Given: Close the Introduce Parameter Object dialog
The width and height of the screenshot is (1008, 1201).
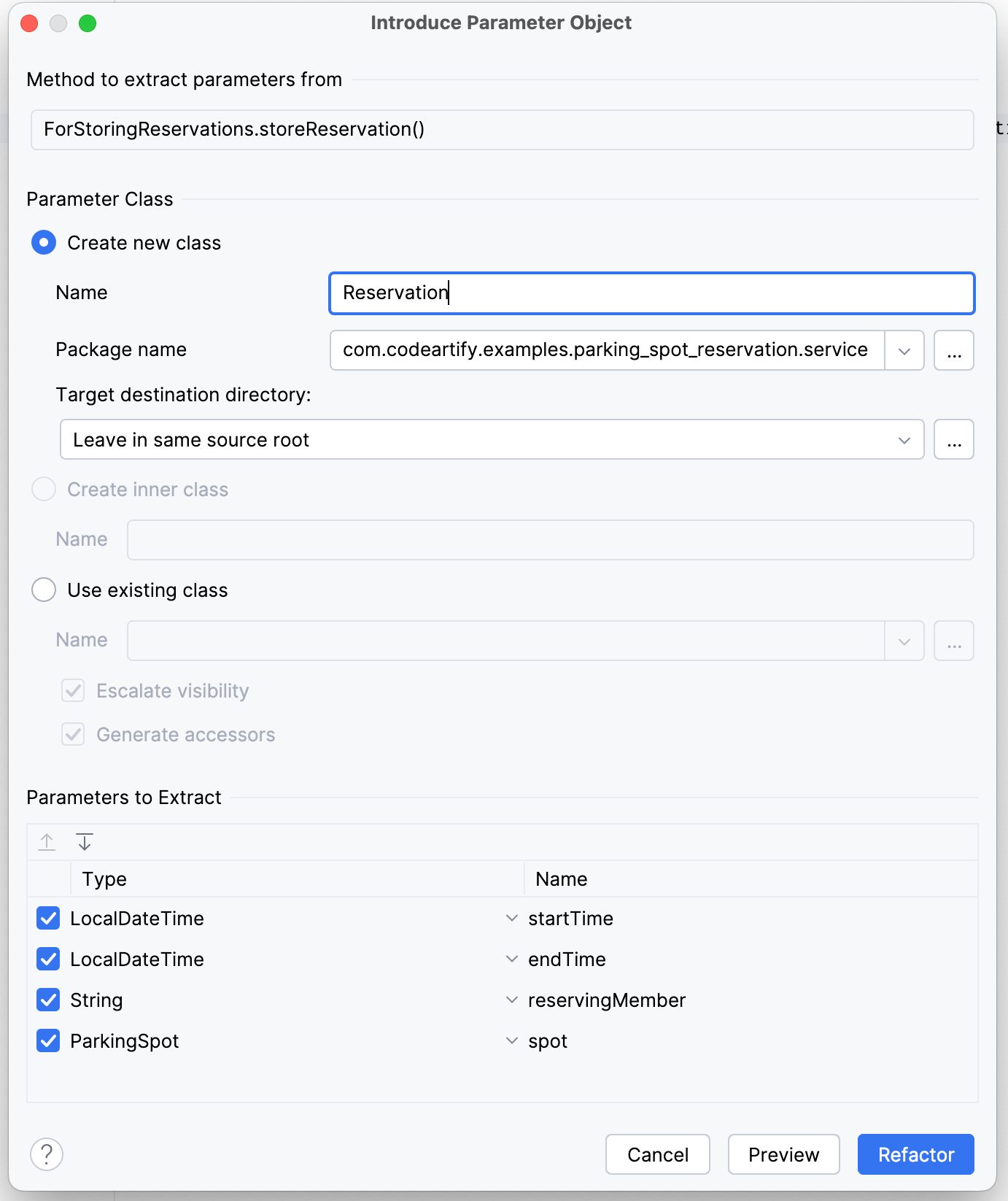Looking at the screenshot, I should [29, 23].
